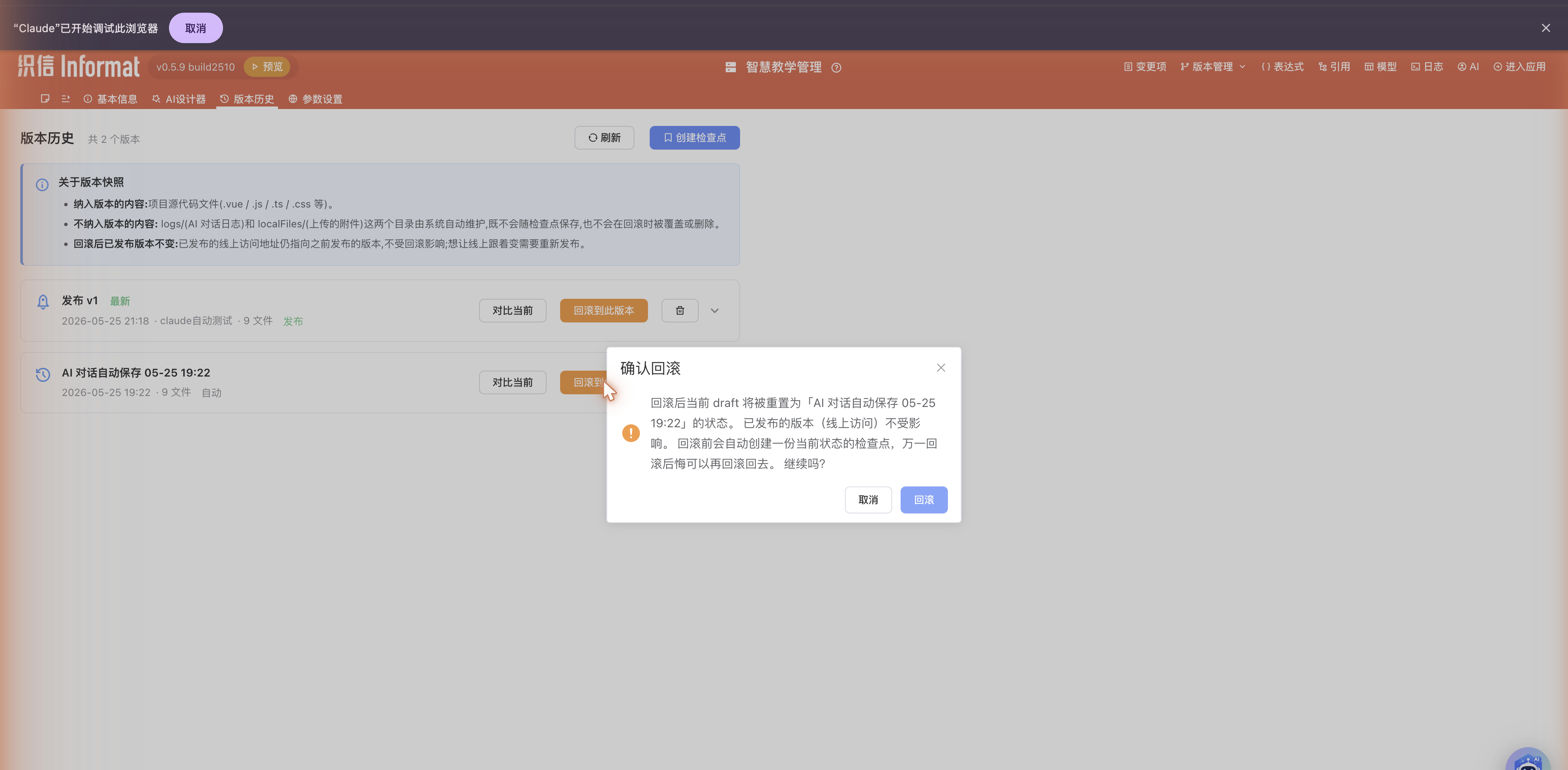Click the bell icon of 发布 v1
Image resolution: width=1568 pixels, height=770 pixels.
pyautogui.click(x=43, y=302)
